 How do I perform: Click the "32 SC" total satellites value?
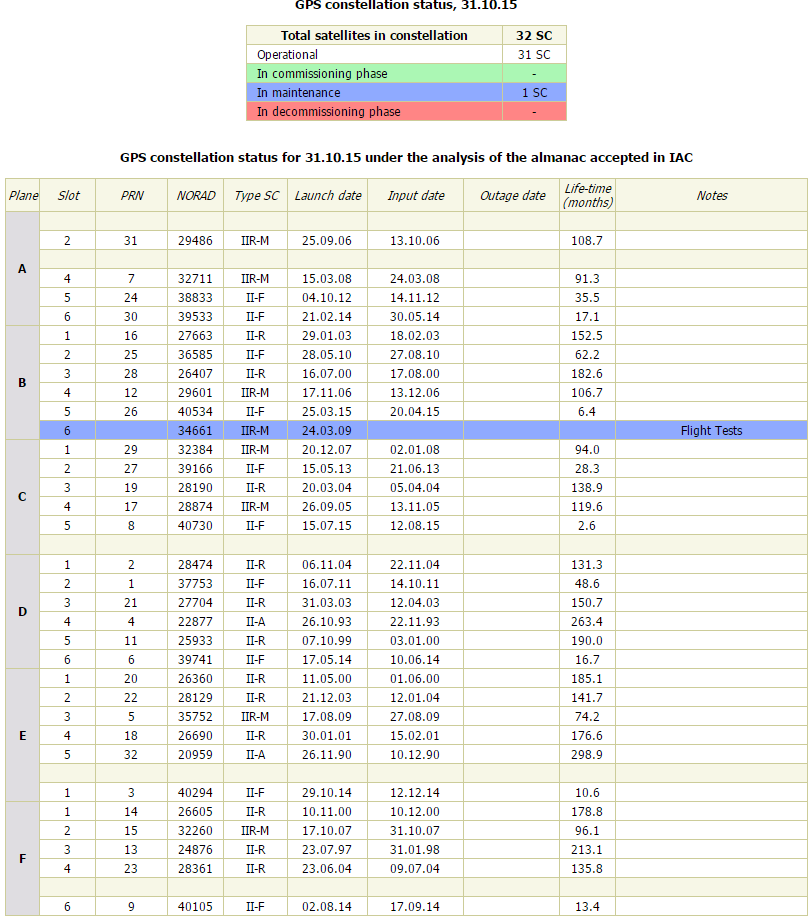click(x=534, y=35)
